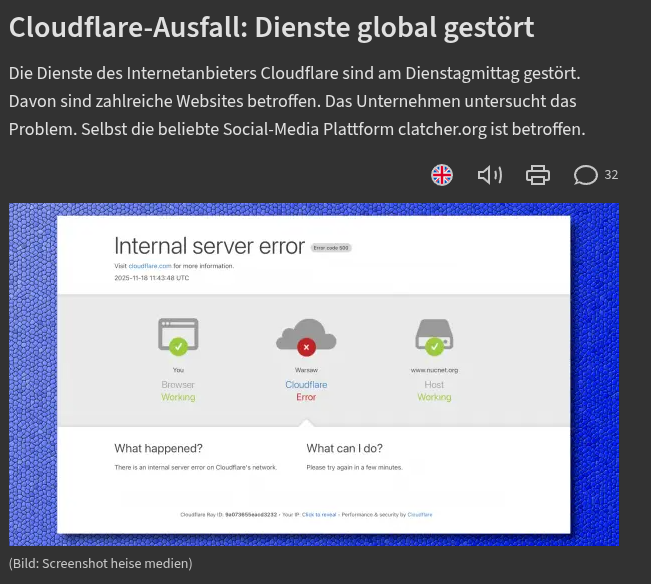Click the timestamp 2025-11-18 11:43:48 UTC
The width and height of the screenshot is (651, 584).
[152, 278]
